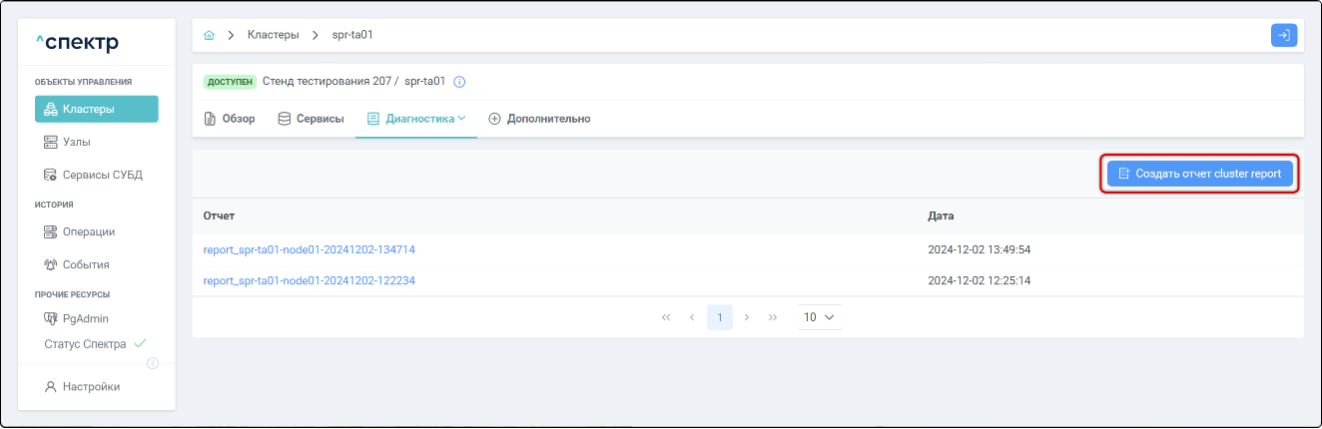Expand the Диагностика tab dropdown

(x=416, y=119)
